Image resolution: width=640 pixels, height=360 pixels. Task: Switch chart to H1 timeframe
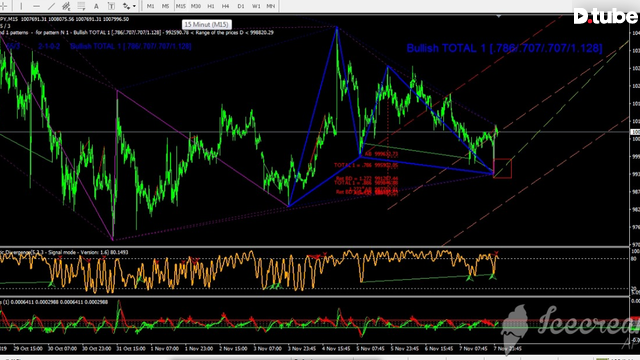tap(211, 6)
